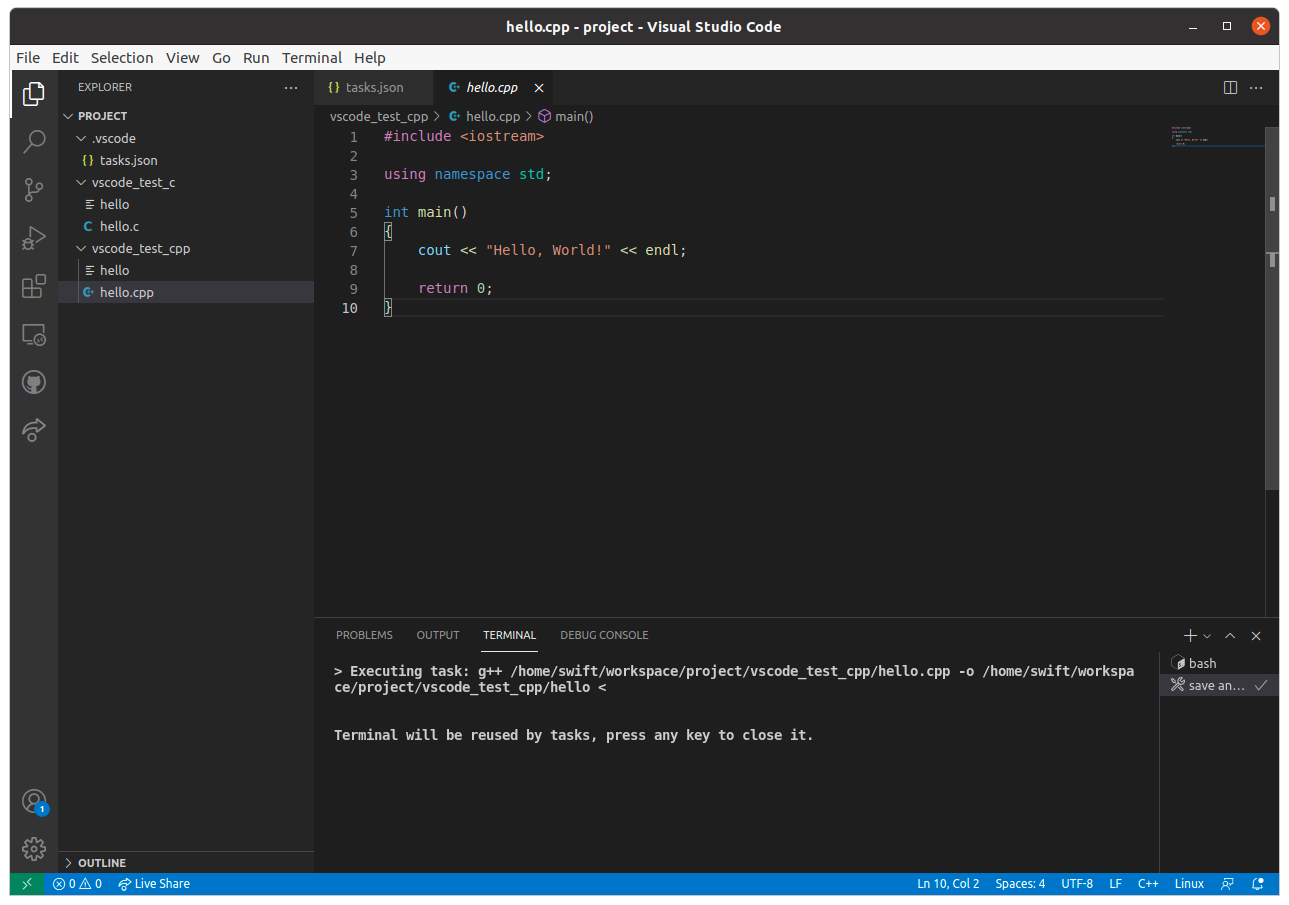
Task: Open editor More Actions ellipsis
Action: coord(1257,88)
